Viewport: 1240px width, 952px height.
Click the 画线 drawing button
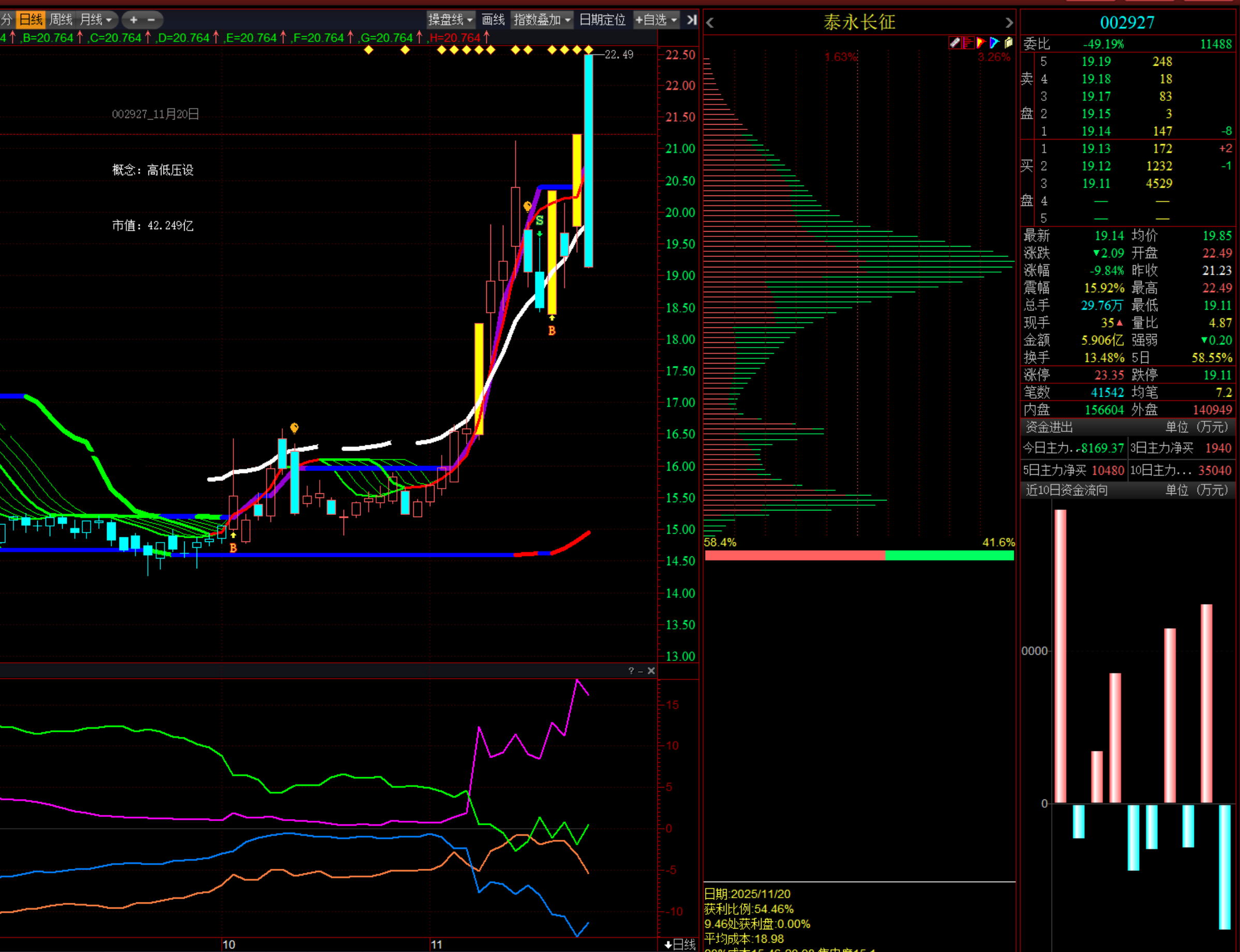(493, 20)
